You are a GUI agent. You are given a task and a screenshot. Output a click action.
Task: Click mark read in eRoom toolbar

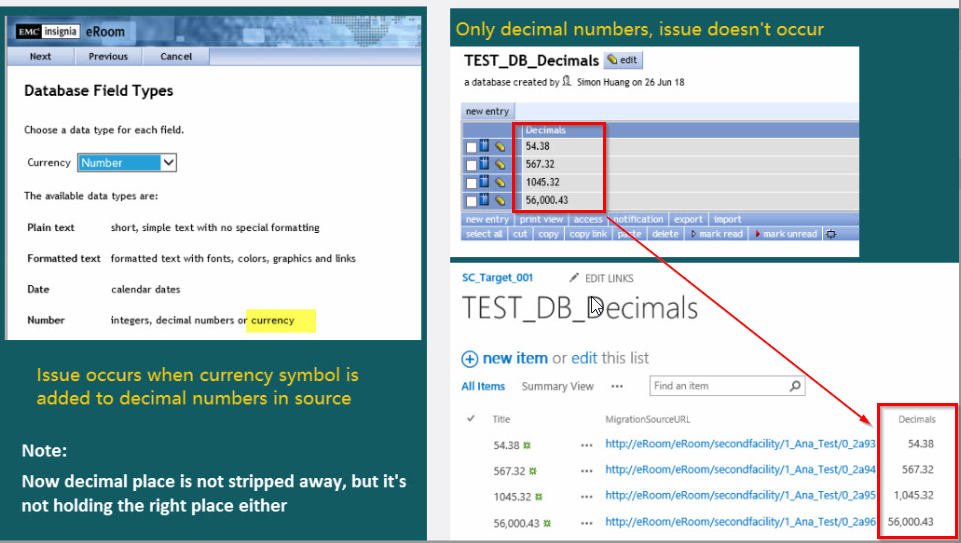pyautogui.click(x=717, y=234)
